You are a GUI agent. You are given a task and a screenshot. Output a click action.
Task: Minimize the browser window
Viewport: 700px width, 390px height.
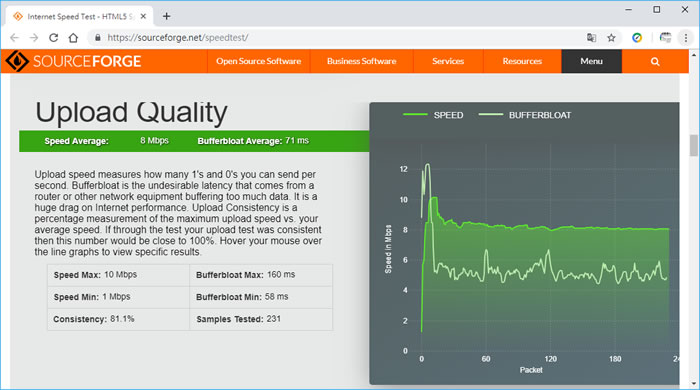629,9
